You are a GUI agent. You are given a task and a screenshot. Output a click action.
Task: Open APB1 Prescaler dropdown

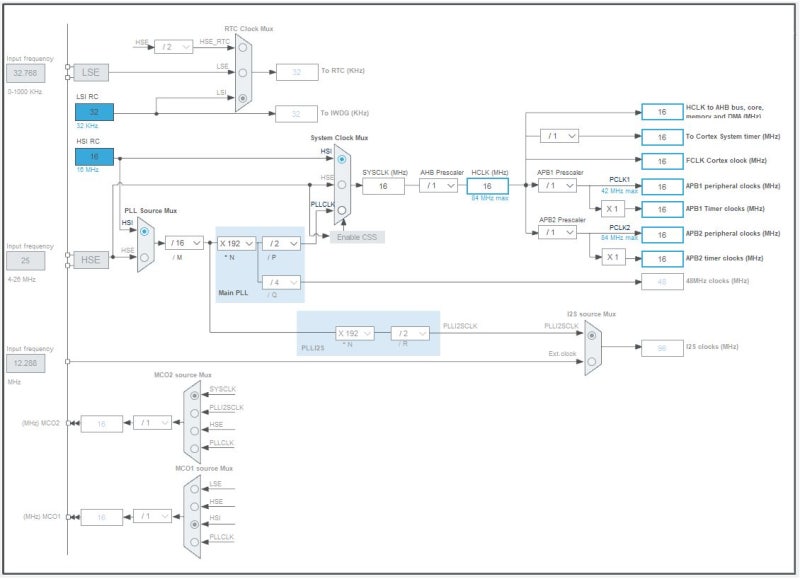point(558,186)
